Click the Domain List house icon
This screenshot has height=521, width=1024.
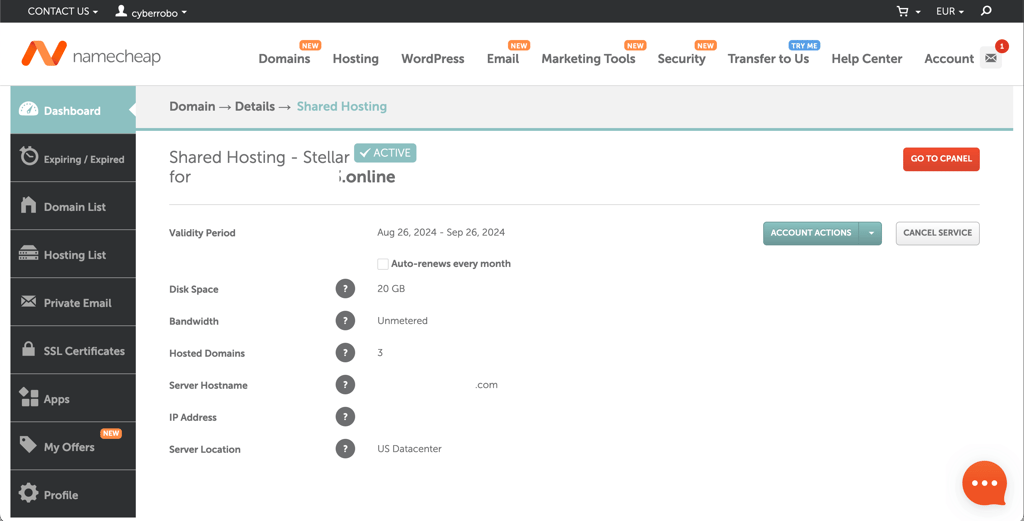[28, 205]
